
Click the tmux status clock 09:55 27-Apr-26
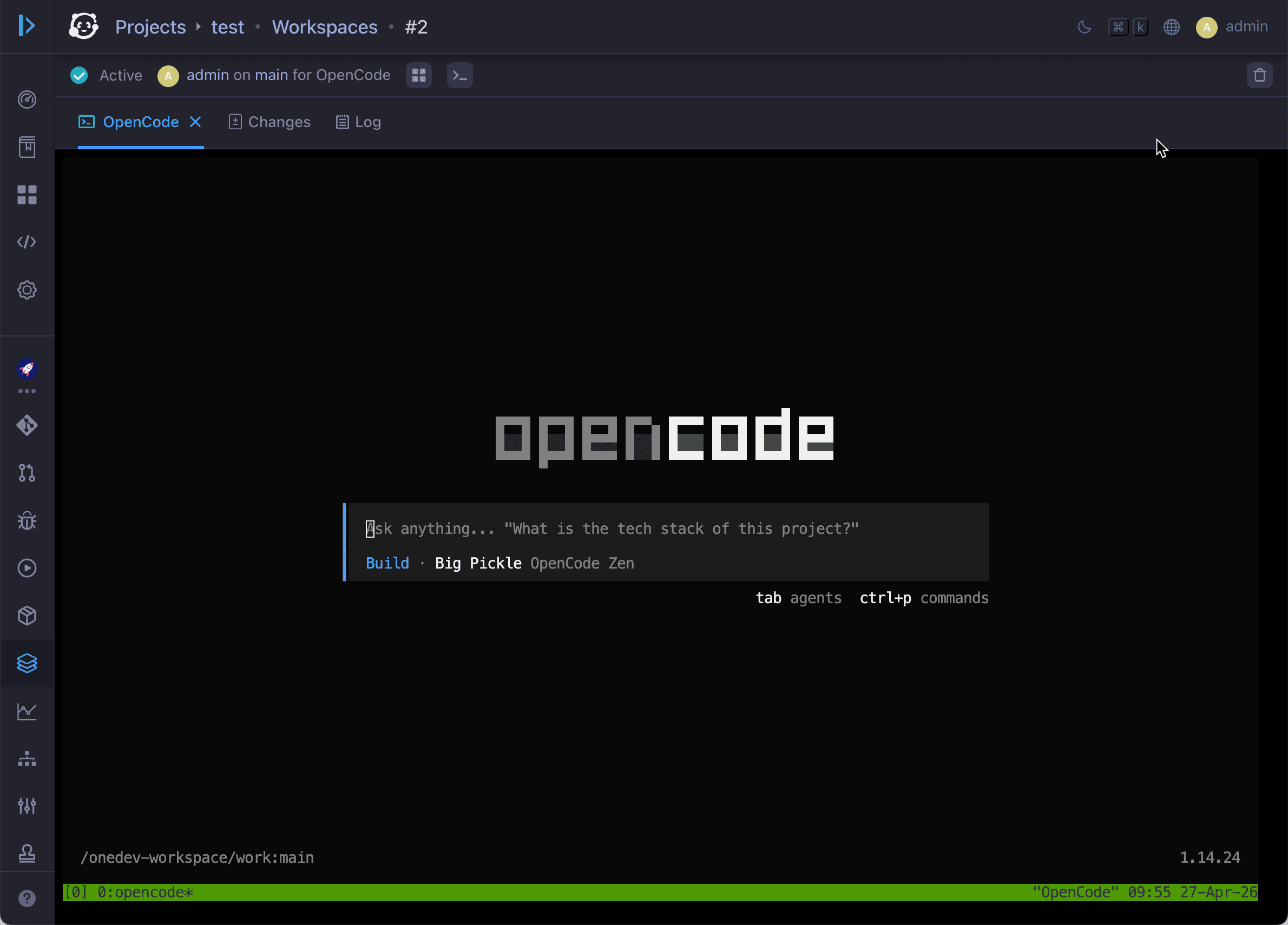click(x=1192, y=892)
